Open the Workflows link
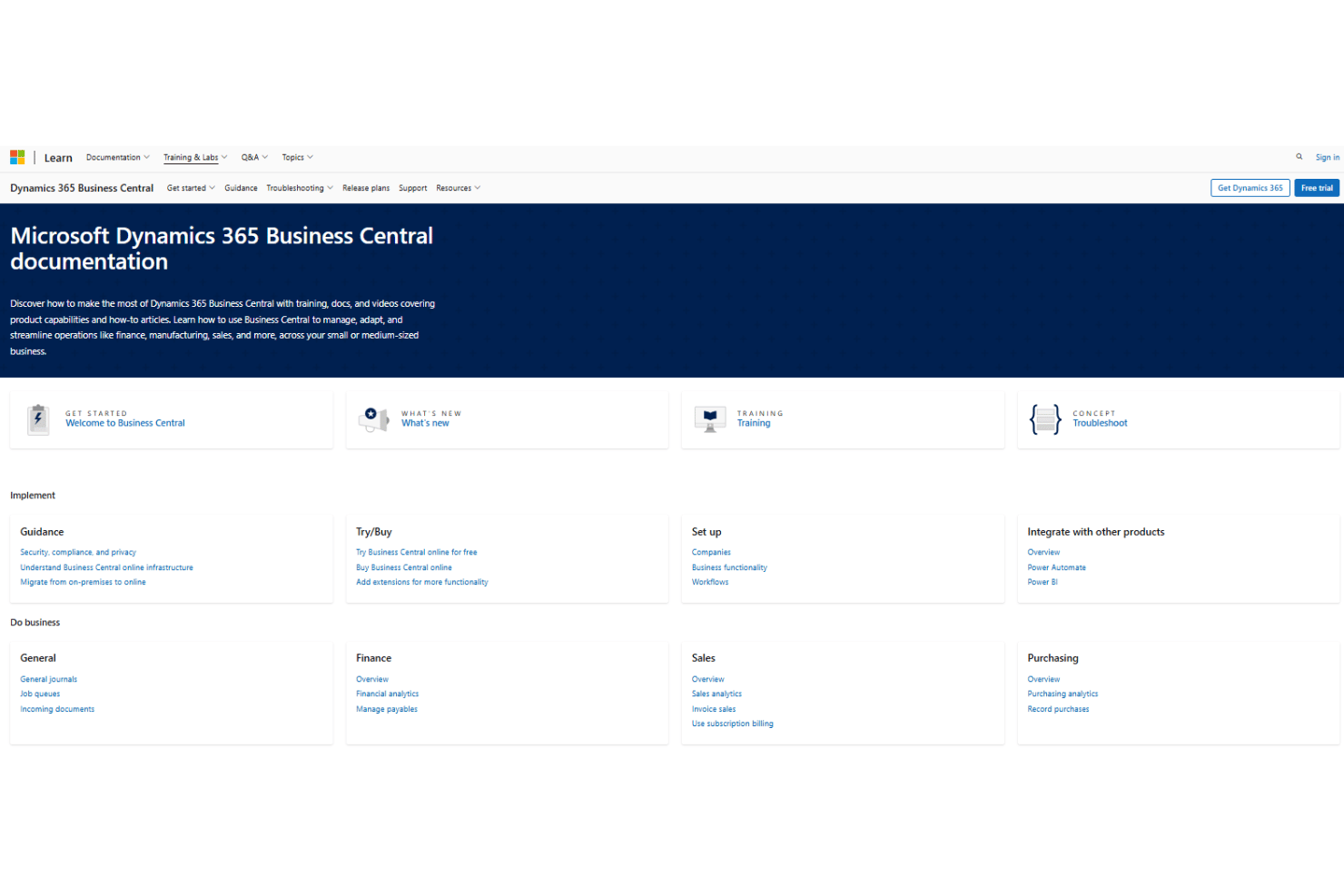Image resolution: width=1344 pixels, height=896 pixels. click(x=710, y=582)
